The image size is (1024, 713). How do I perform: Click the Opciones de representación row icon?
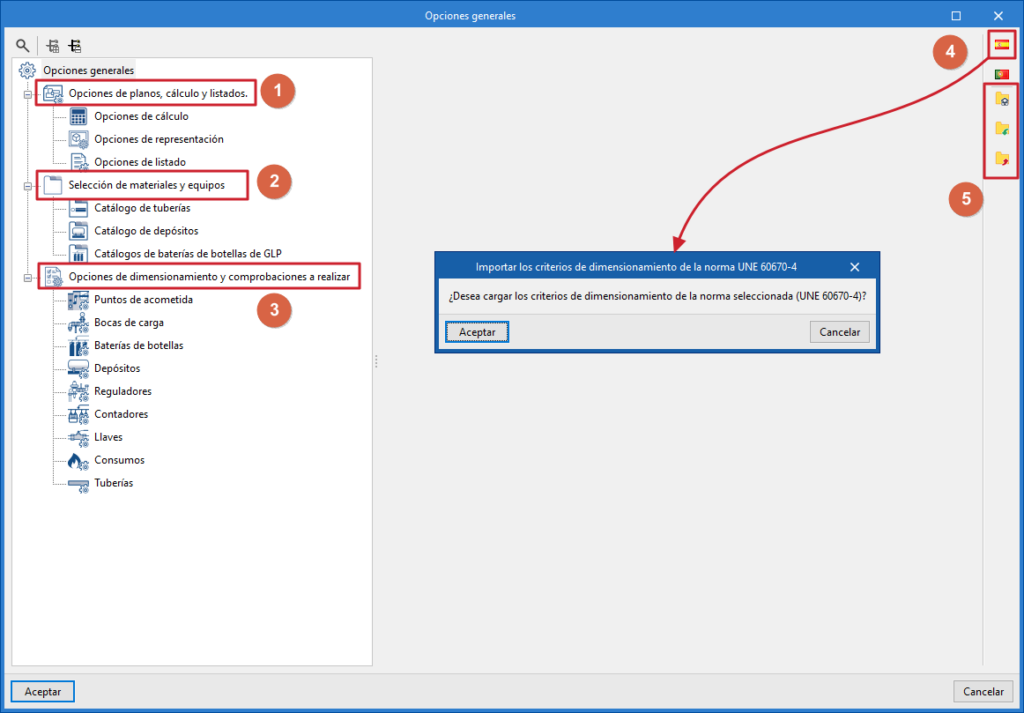(x=78, y=140)
